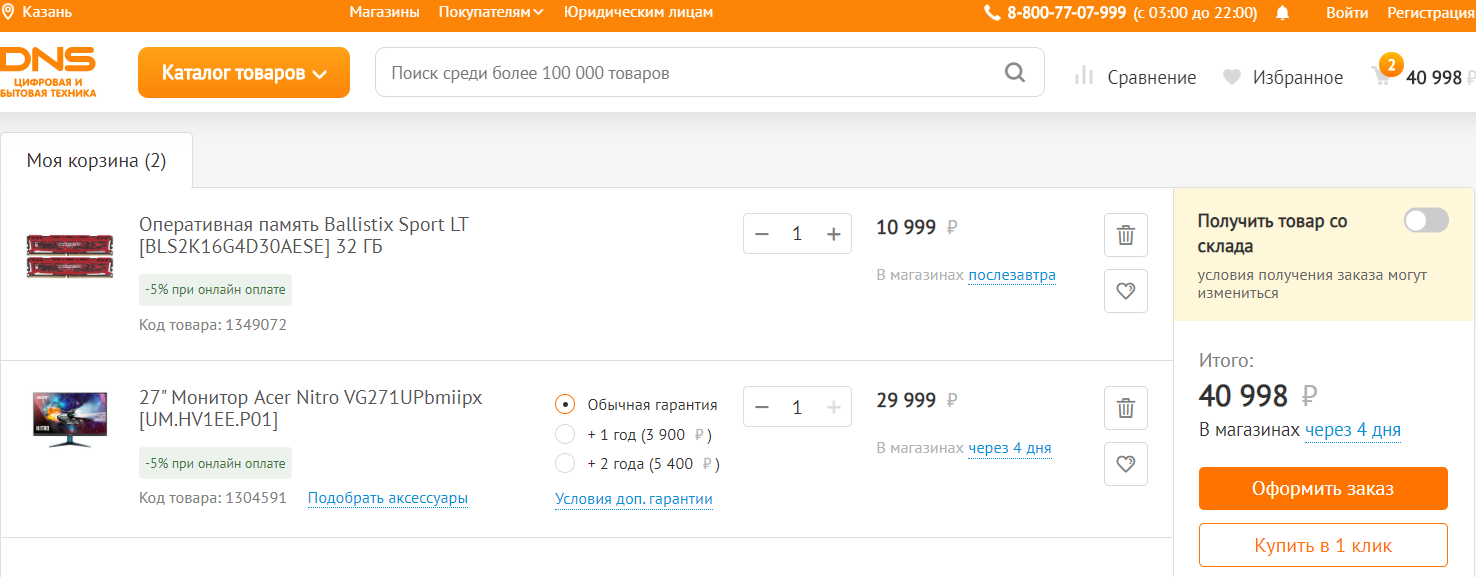The width and height of the screenshot is (1476, 577).
Task: Select the Моя корзина (2) tab
Action: tap(96, 160)
